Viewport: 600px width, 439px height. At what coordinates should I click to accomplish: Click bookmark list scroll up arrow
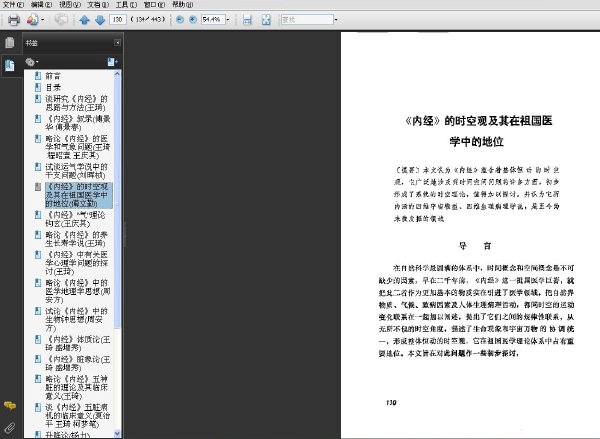[x=117, y=74]
